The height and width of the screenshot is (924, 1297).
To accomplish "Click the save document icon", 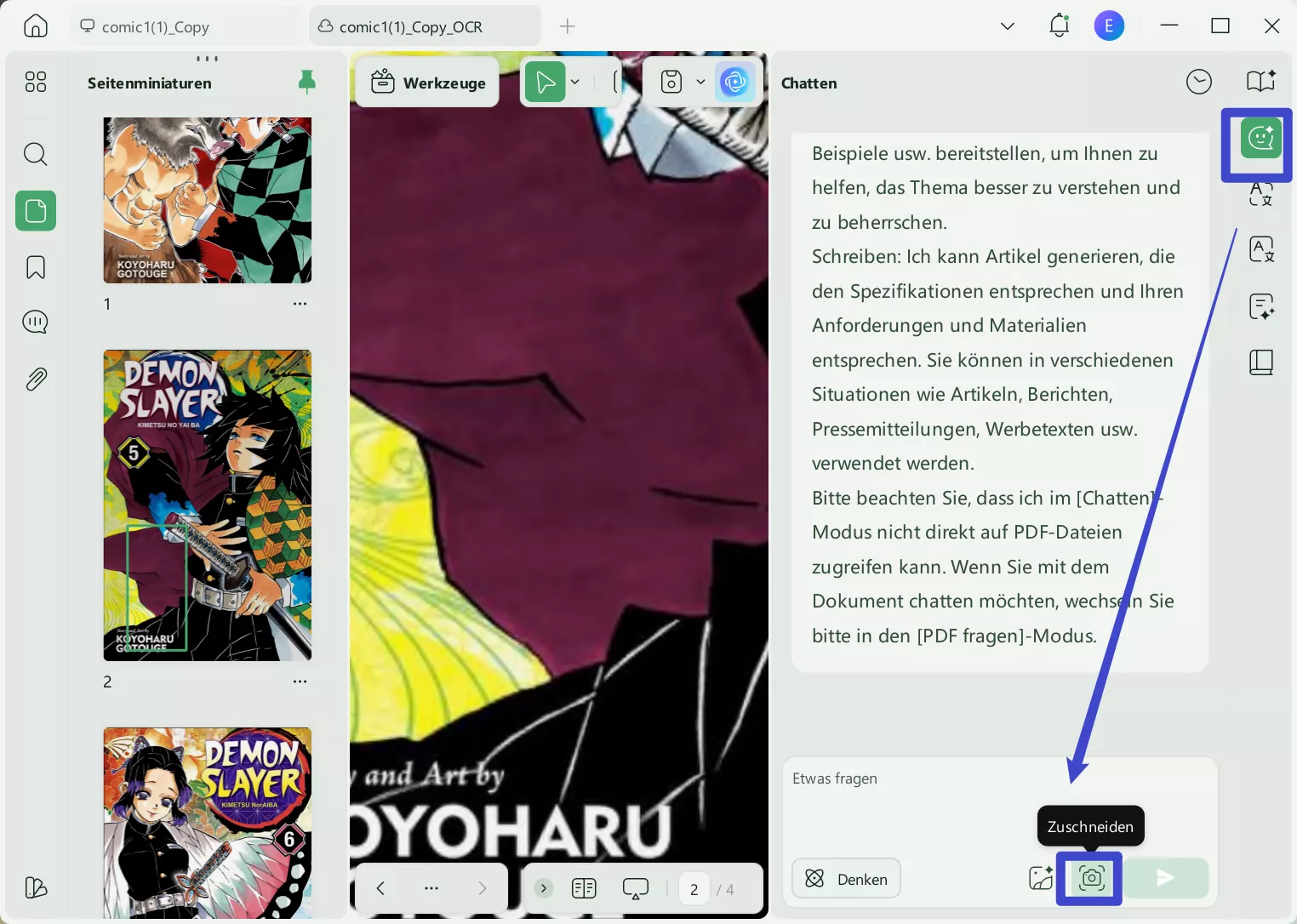I will pos(671,83).
